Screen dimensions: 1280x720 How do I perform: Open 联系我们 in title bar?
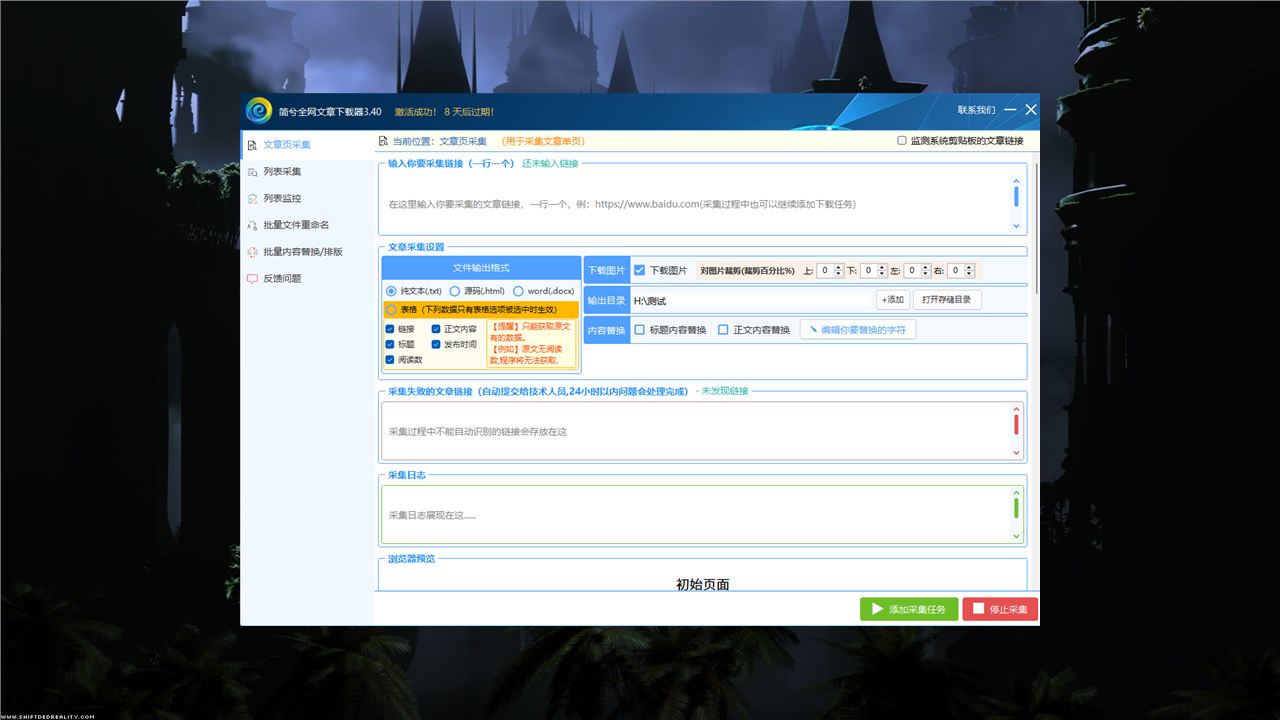976,110
